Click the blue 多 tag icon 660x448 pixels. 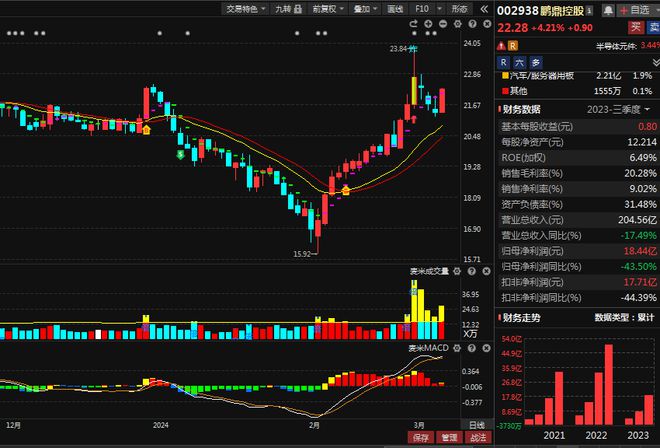click(x=535, y=63)
